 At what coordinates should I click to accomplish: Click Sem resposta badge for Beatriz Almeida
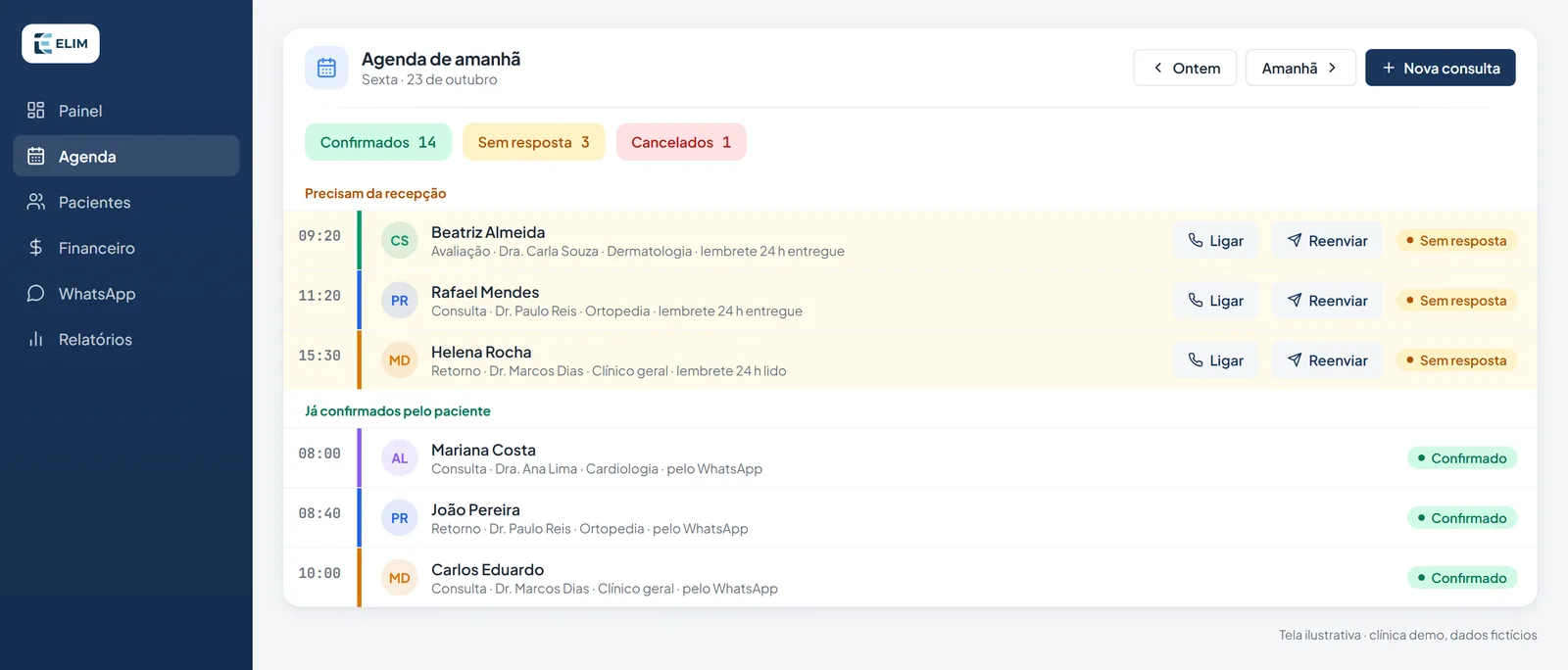[1456, 241]
